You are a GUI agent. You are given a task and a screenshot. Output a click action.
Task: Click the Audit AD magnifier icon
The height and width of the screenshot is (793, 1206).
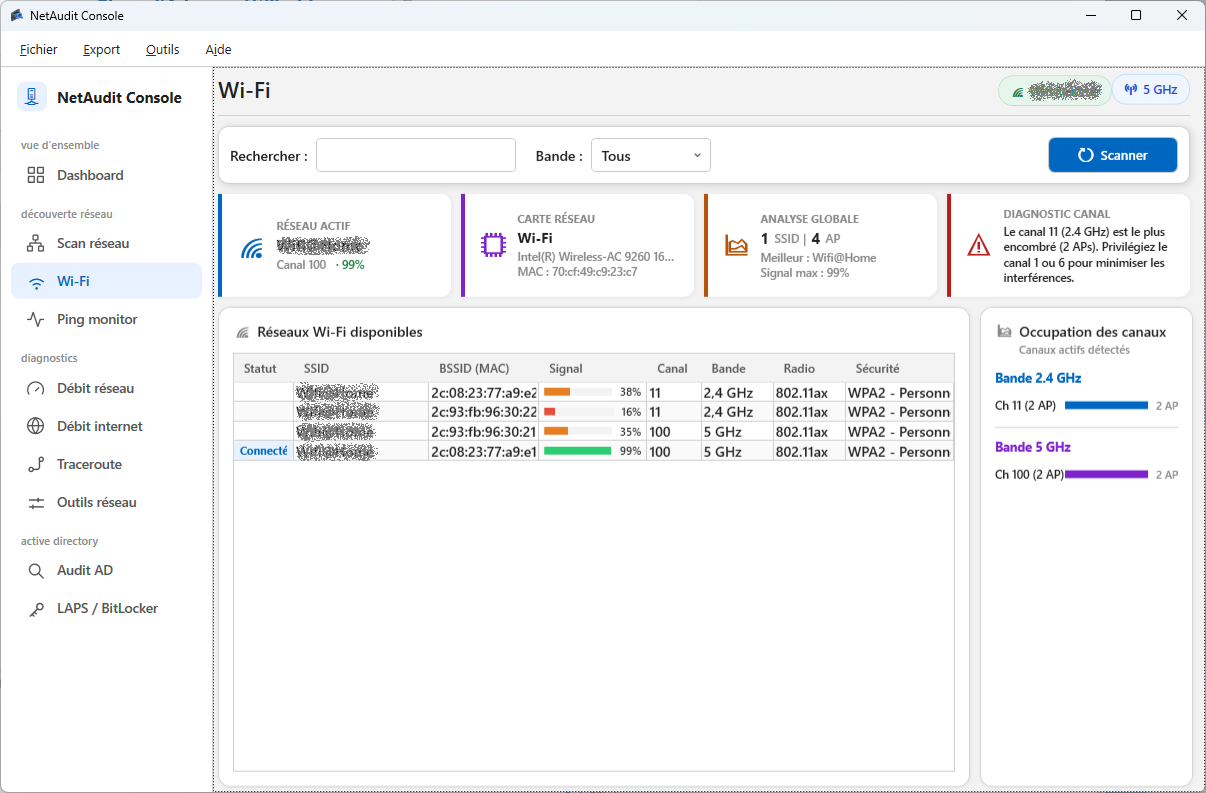click(36, 571)
